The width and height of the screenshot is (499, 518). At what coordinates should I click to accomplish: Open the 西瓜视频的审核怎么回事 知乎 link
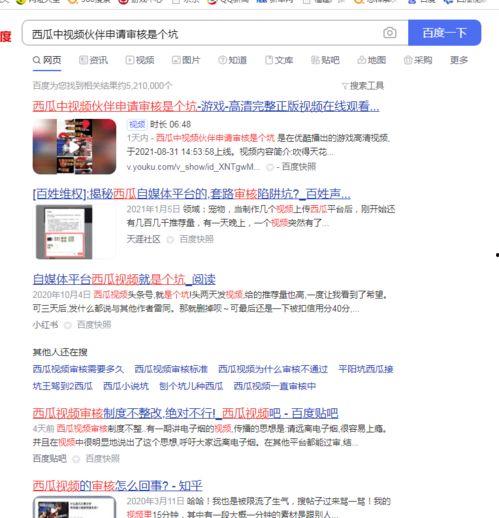[117, 486]
